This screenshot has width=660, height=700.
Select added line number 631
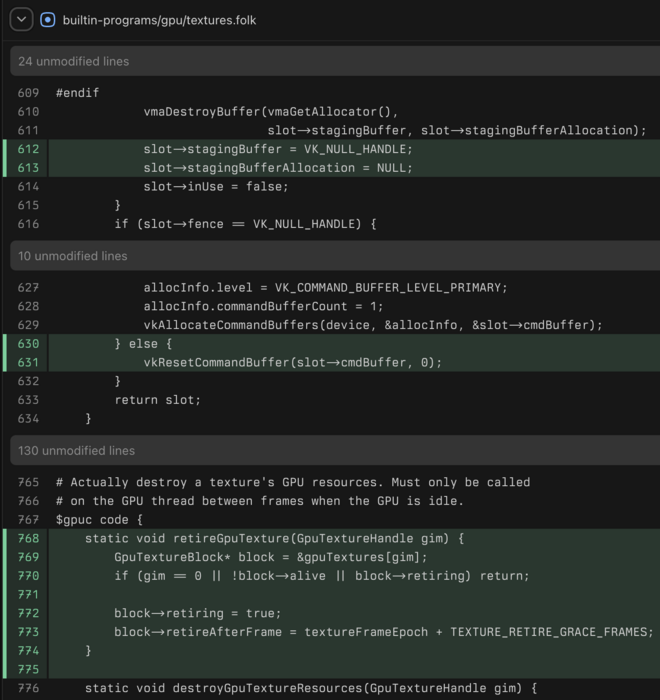point(28,362)
